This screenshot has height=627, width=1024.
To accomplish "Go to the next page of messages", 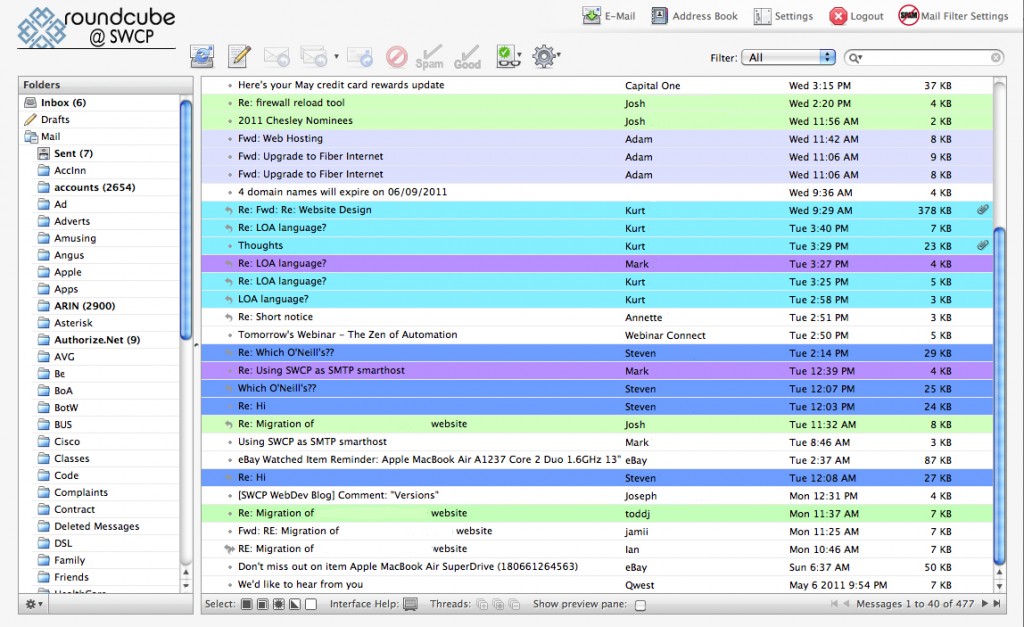I will point(984,604).
